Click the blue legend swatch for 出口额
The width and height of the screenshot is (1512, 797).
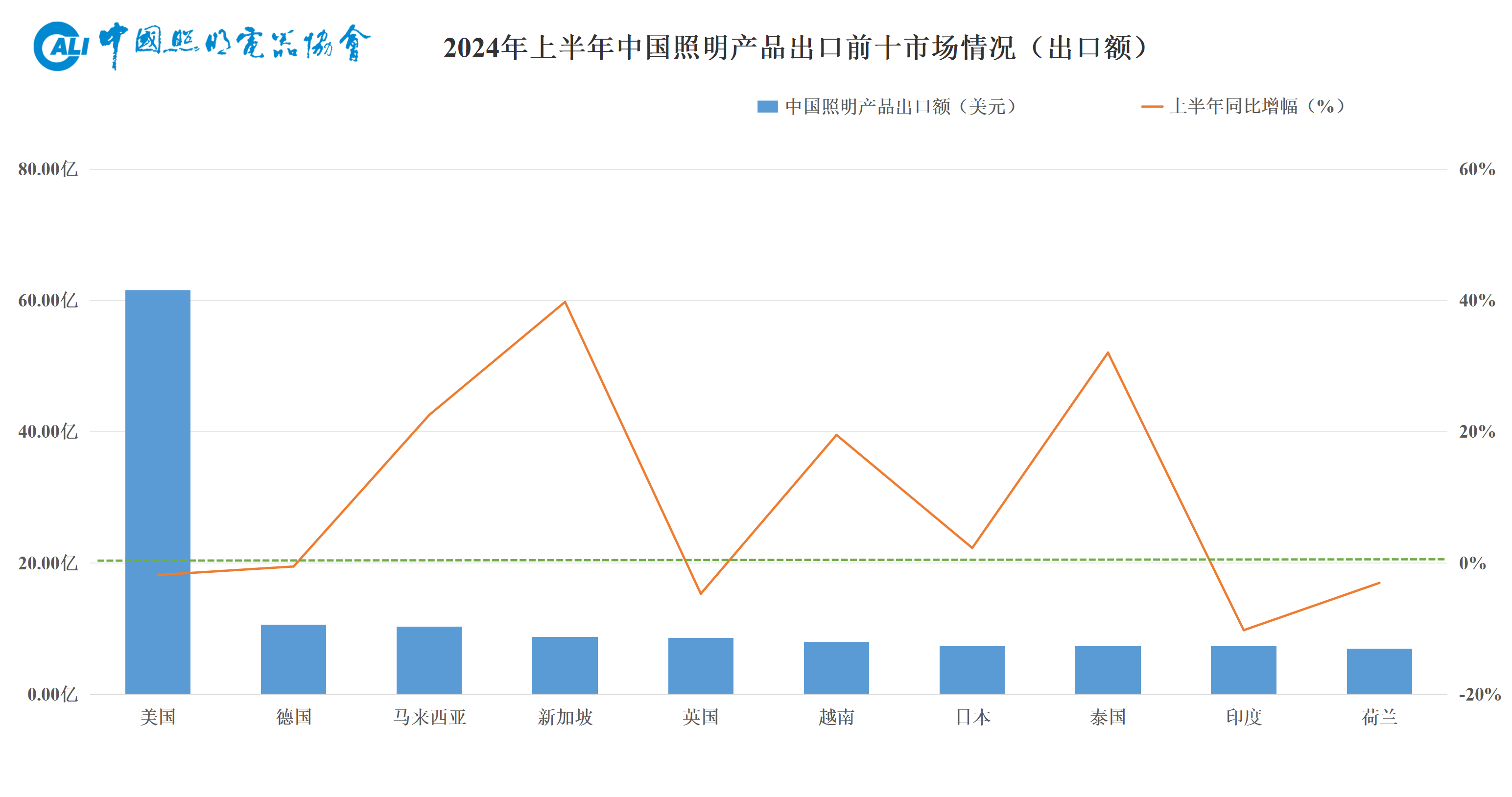(767, 106)
